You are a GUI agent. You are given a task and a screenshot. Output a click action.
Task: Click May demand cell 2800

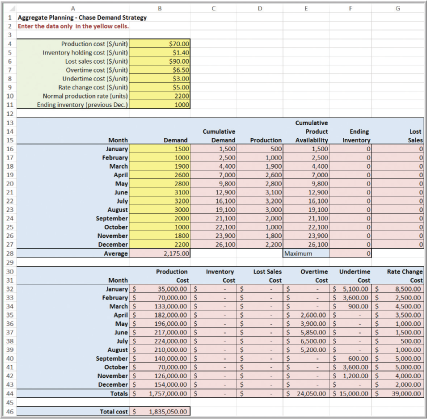click(x=160, y=184)
